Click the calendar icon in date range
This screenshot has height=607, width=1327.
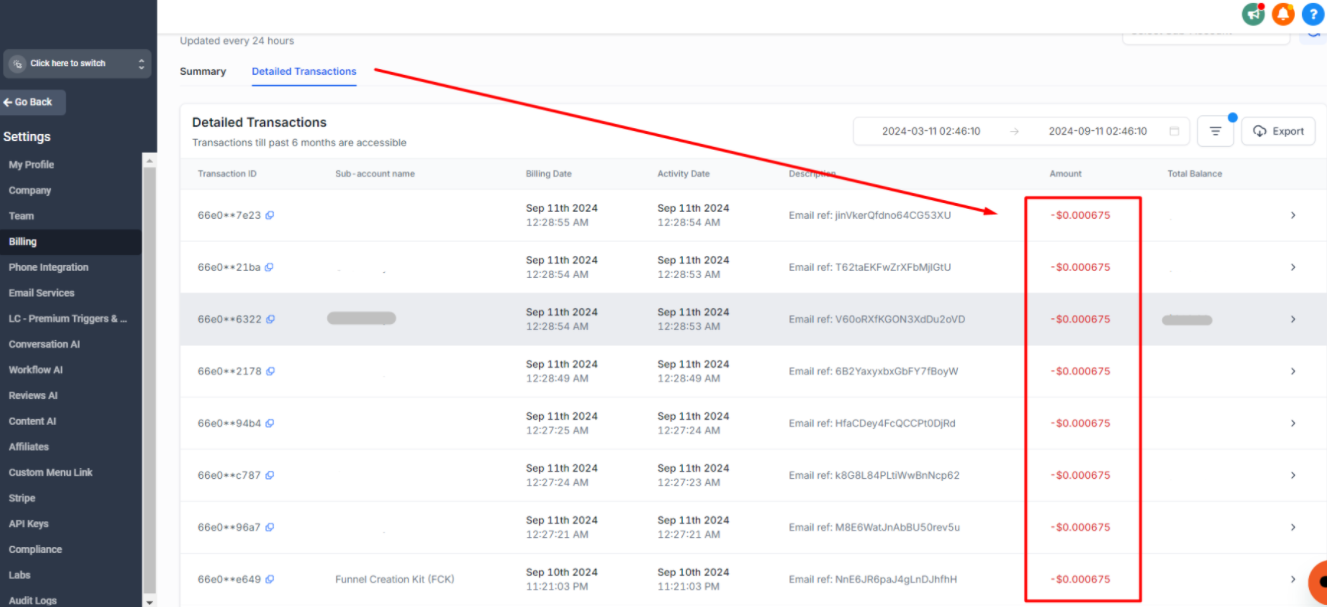click(1174, 131)
